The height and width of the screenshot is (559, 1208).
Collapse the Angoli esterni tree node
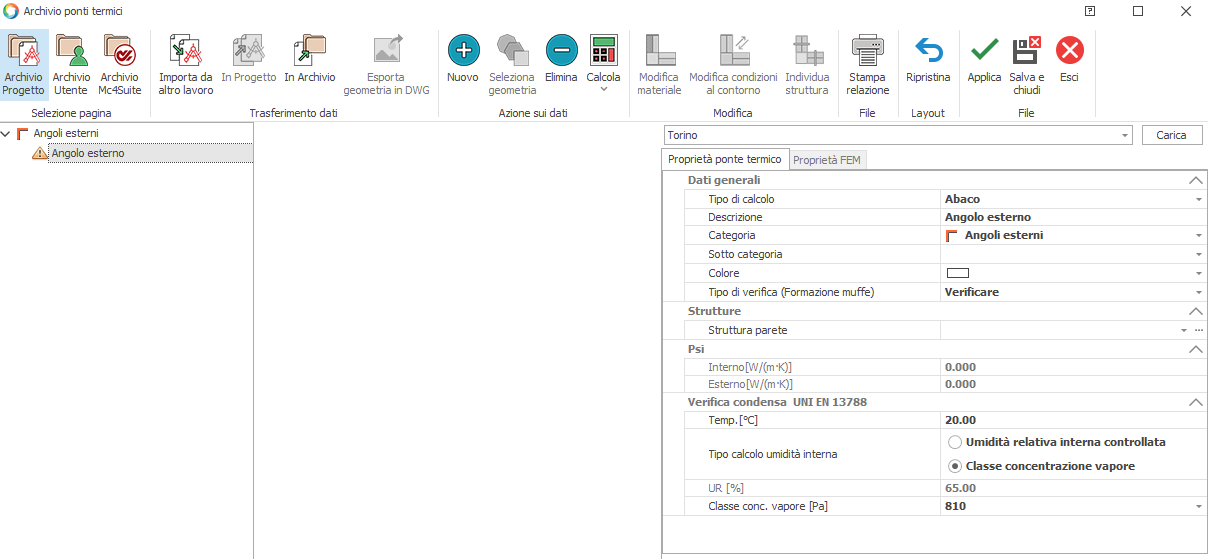pos(8,133)
